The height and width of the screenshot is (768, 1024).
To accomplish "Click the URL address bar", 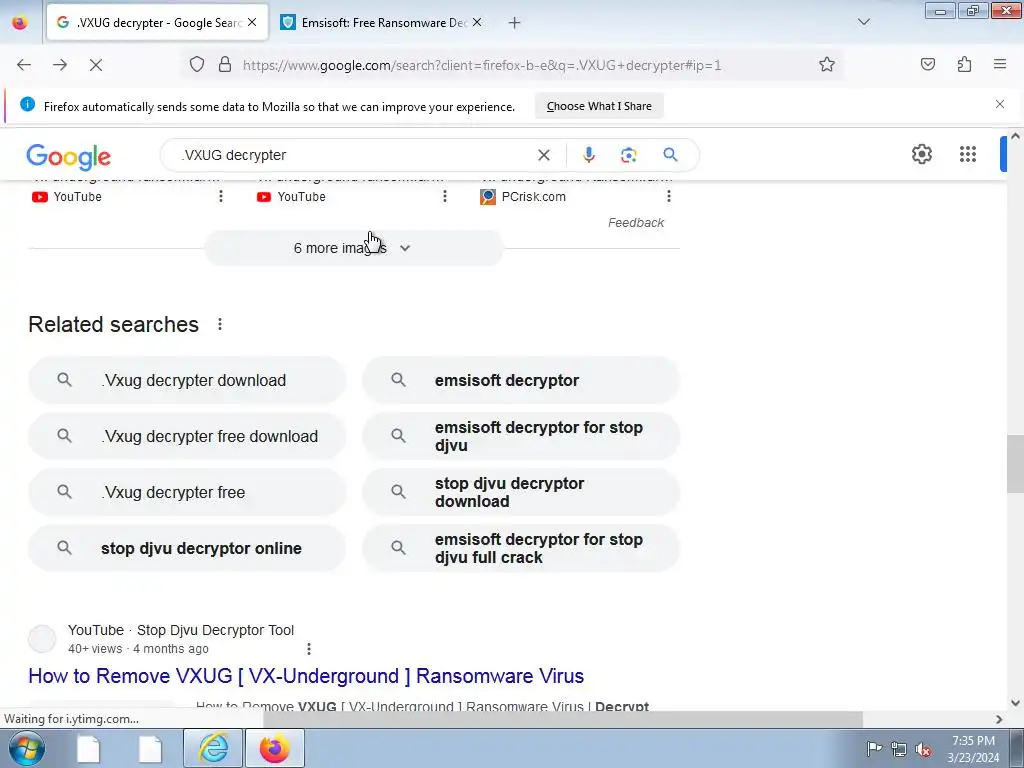I will (x=482, y=65).
